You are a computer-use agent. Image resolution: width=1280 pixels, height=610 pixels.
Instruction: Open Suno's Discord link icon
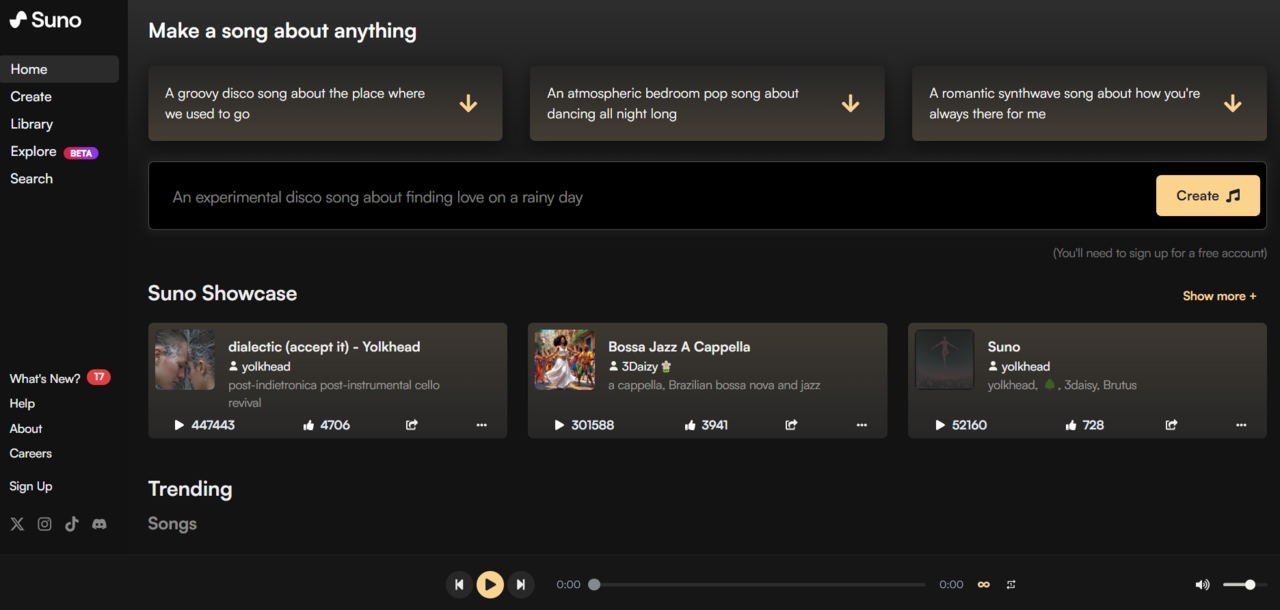(x=99, y=524)
